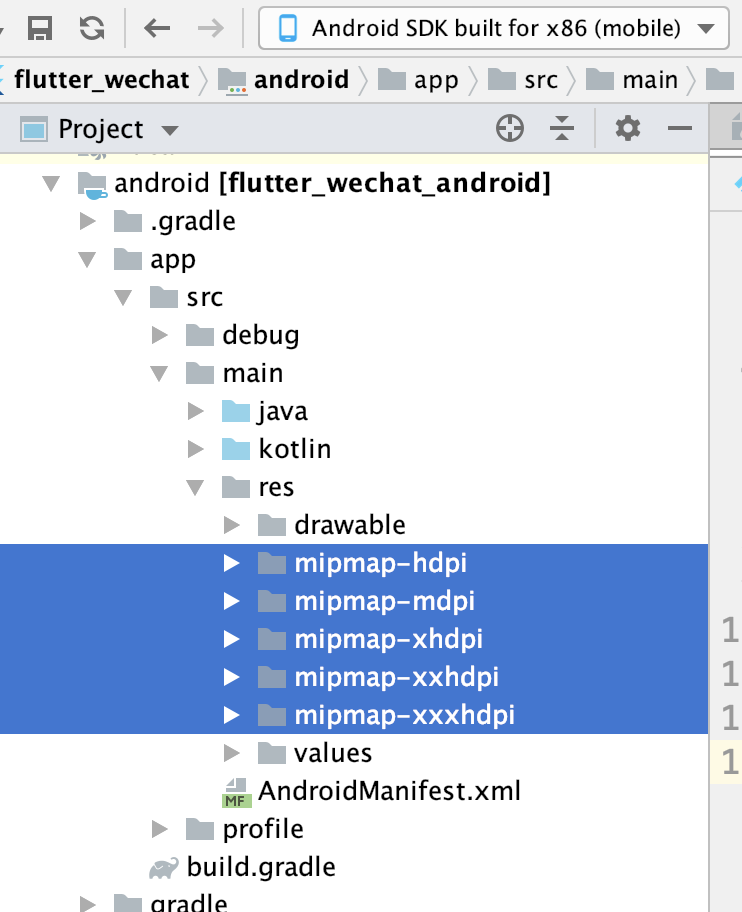Viewport: 742px width, 912px height.
Task: Click the Save All icon
Action: (42, 27)
